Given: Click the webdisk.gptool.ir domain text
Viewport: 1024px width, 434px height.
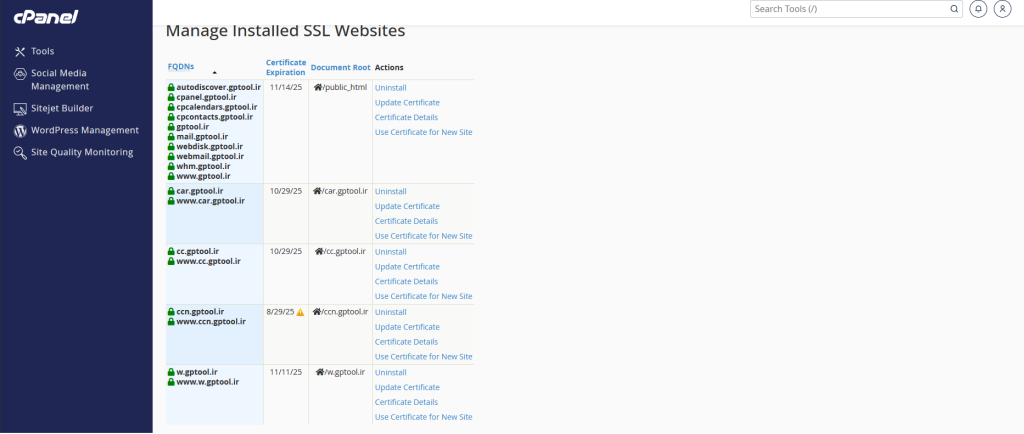Looking at the screenshot, I should pos(210,147).
